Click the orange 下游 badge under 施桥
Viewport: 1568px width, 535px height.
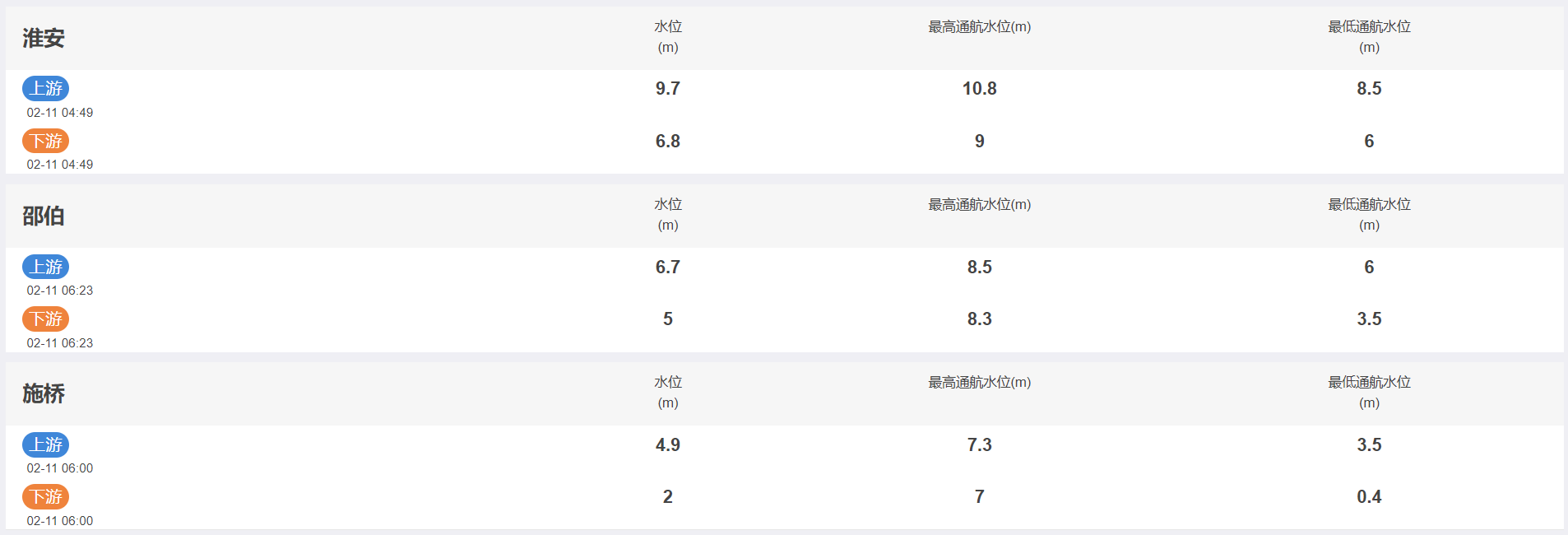coord(45,496)
